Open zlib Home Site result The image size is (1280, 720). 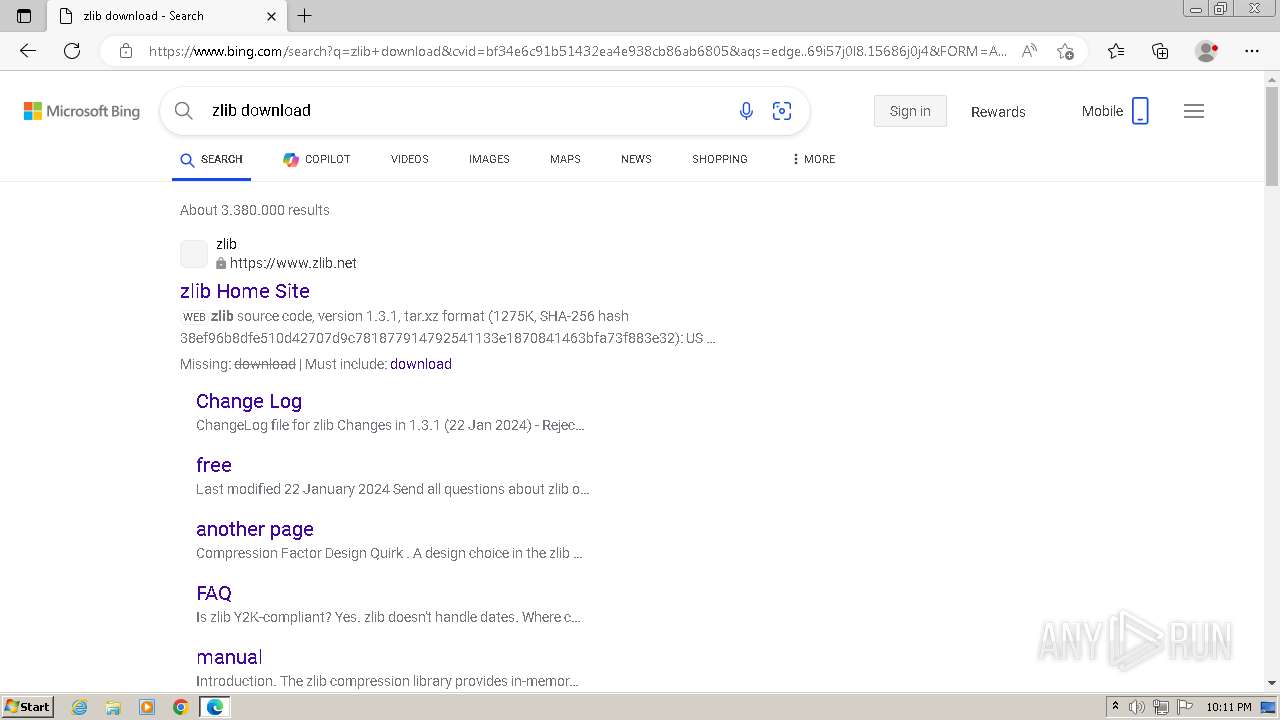tap(245, 291)
